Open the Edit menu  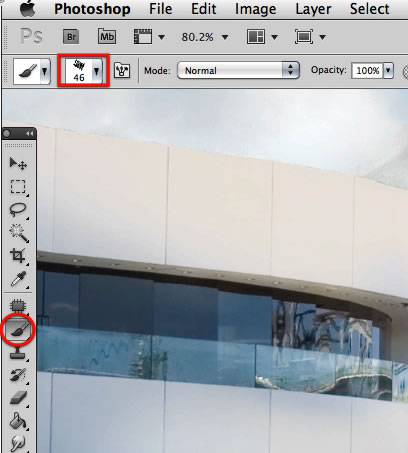click(203, 9)
